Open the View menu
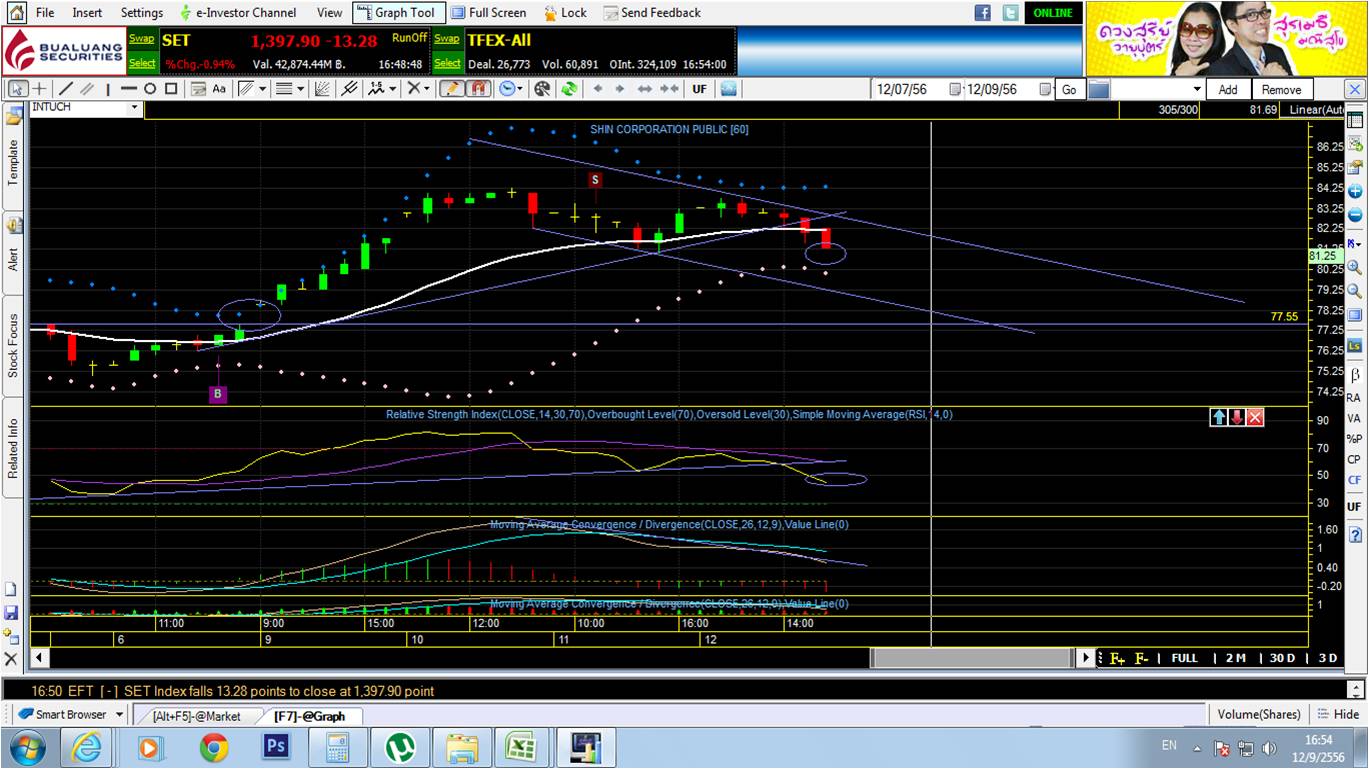This screenshot has width=1369, height=769. click(x=329, y=13)
